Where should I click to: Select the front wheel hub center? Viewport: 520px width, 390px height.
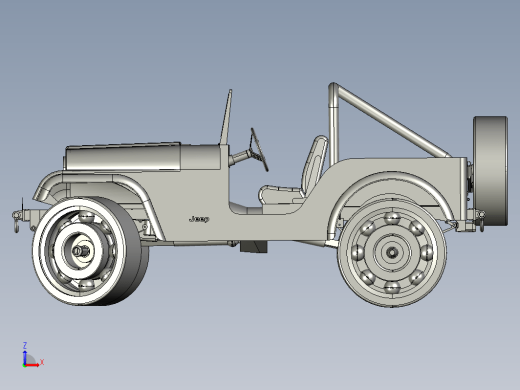[x=82, y=250]
